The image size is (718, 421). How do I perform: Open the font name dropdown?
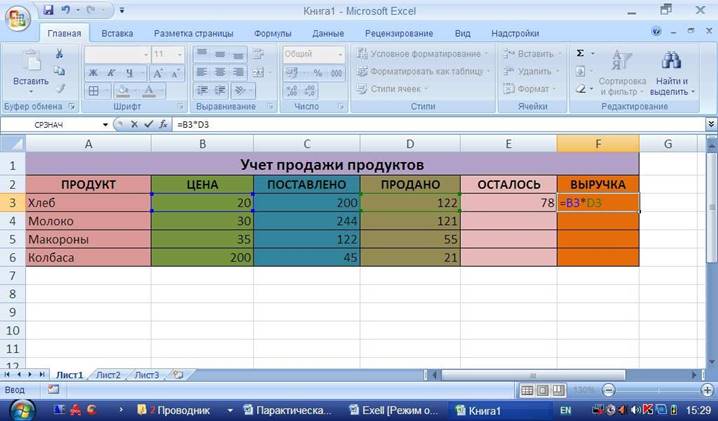point(146,55)
